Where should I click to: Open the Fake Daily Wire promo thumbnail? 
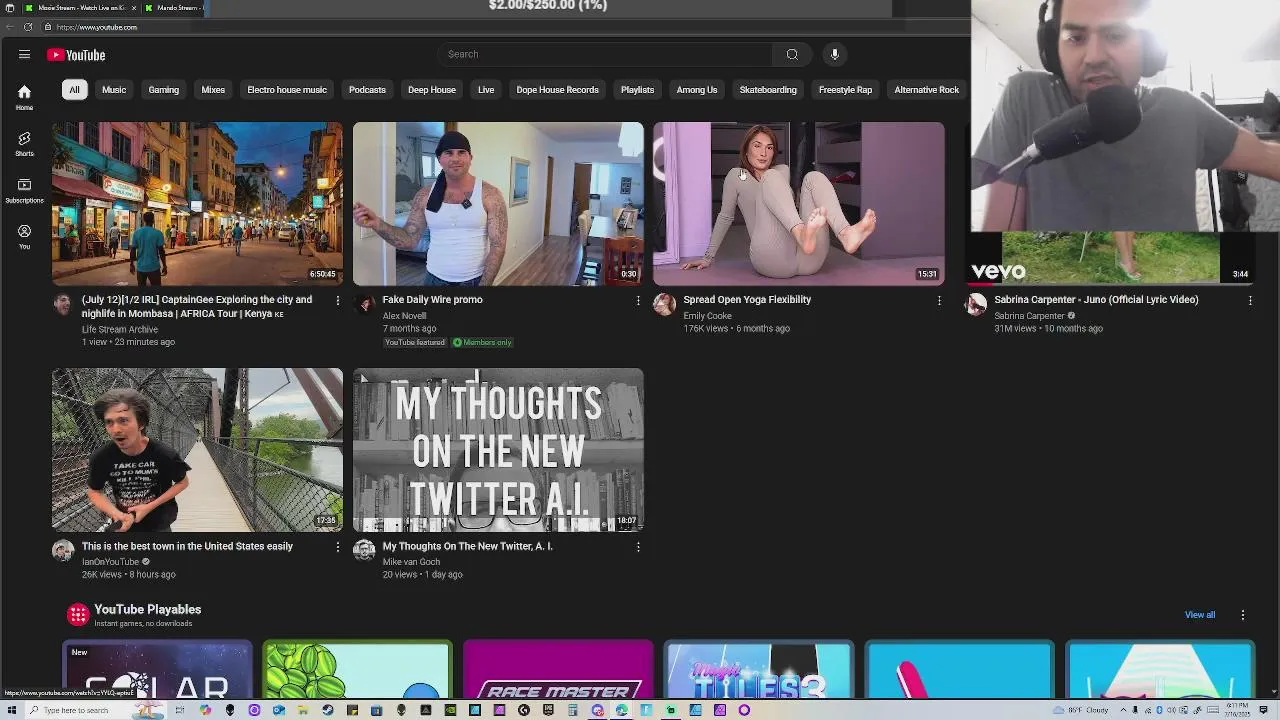click(498, 204)
